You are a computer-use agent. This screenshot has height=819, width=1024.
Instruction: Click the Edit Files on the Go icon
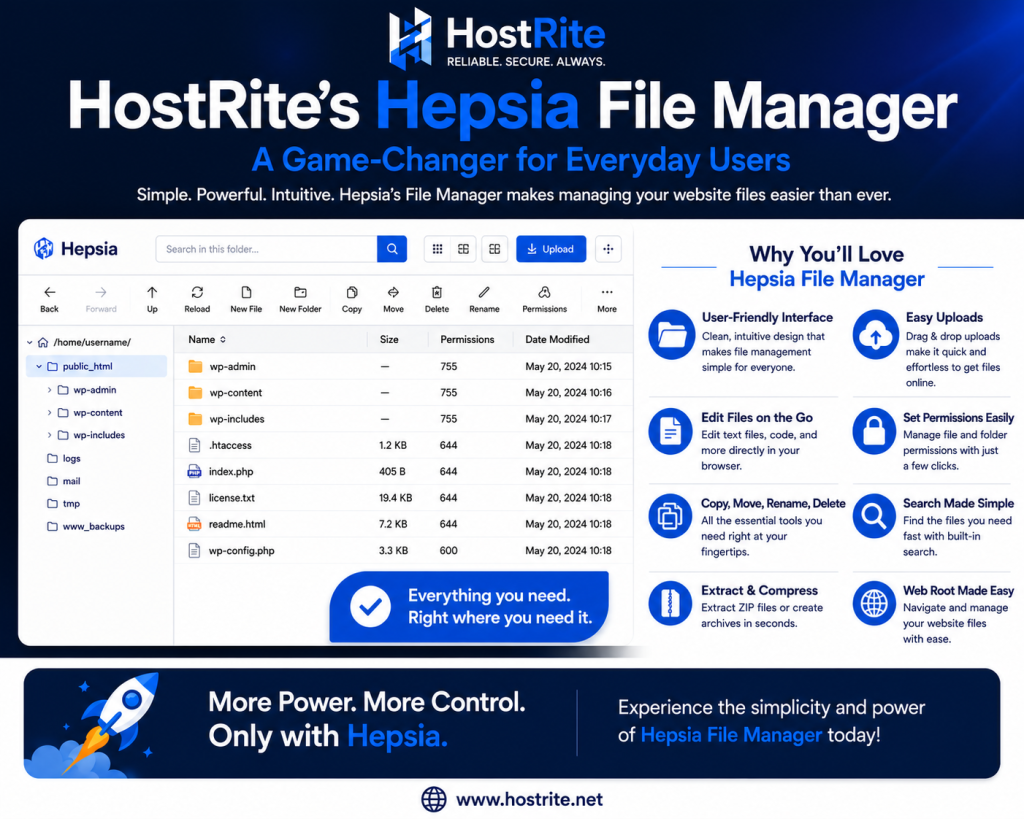click(670, 432)
